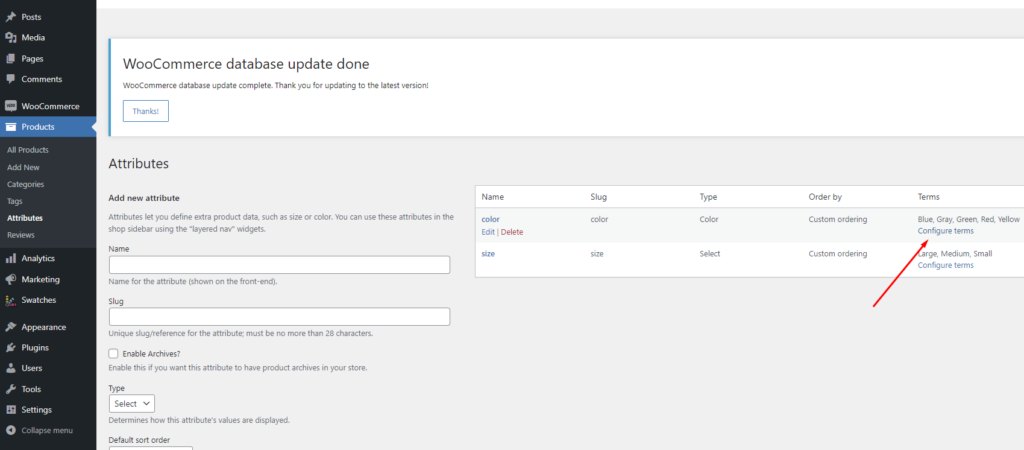Go to product Categories
1024x450 pixels.
pos(25,184)
